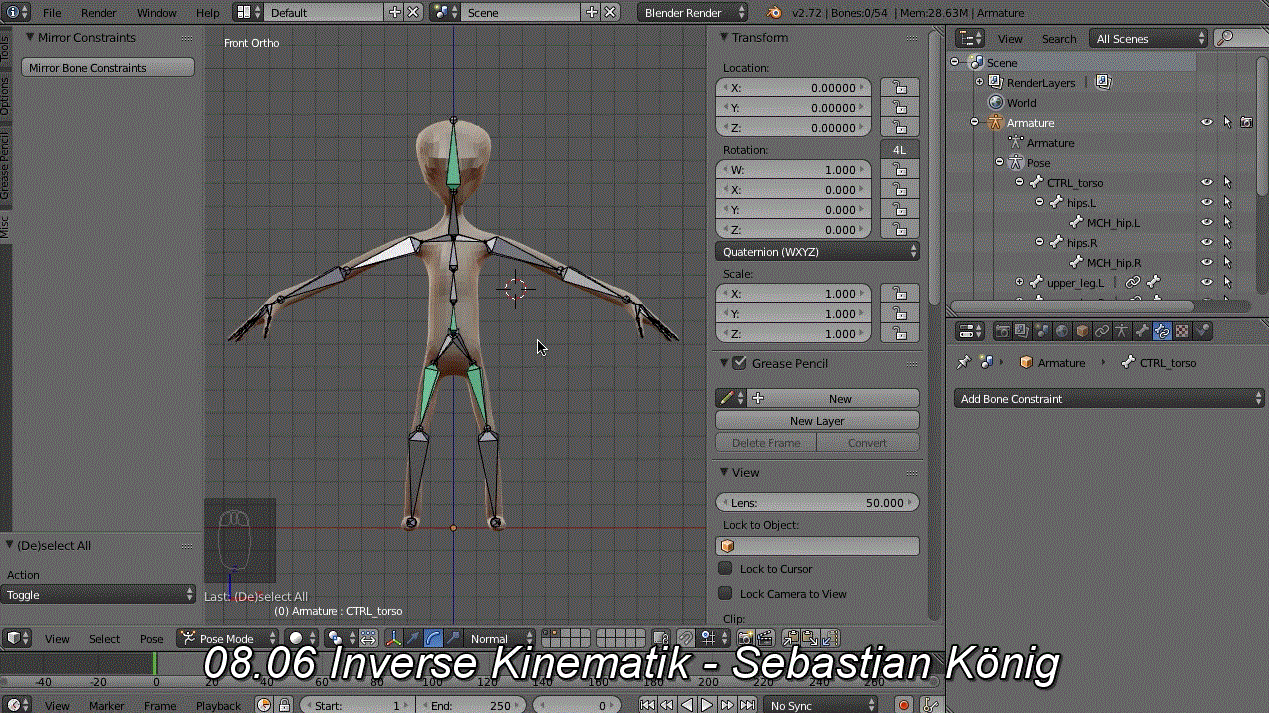Collapse the Transform panel
Viewport: 1269px width, 713px height.
[x=723, y=38]
